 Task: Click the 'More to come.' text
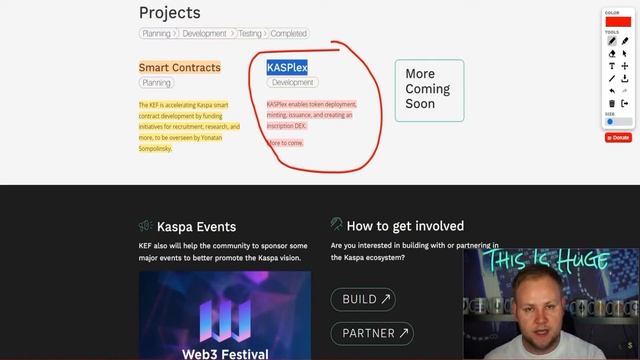pos(285,143)
